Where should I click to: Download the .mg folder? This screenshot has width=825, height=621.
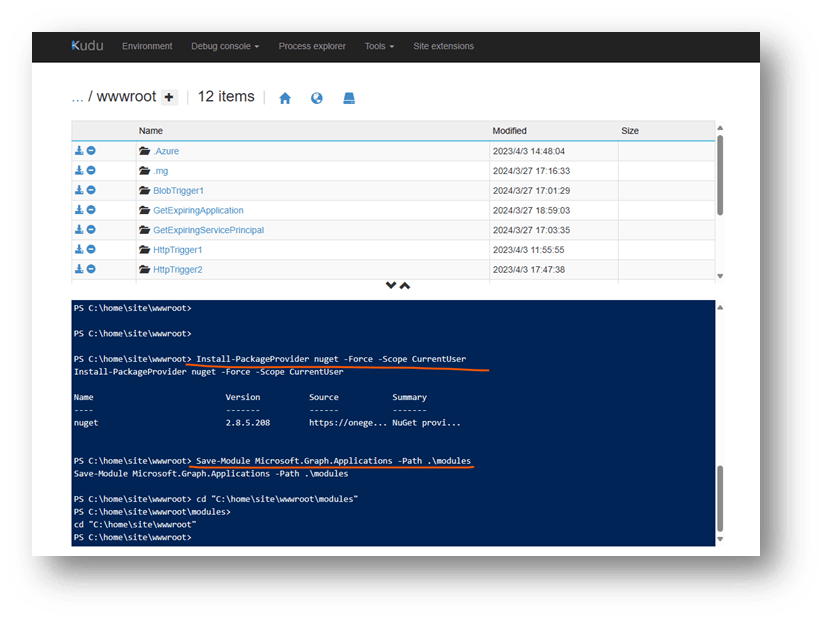point(79,171)
